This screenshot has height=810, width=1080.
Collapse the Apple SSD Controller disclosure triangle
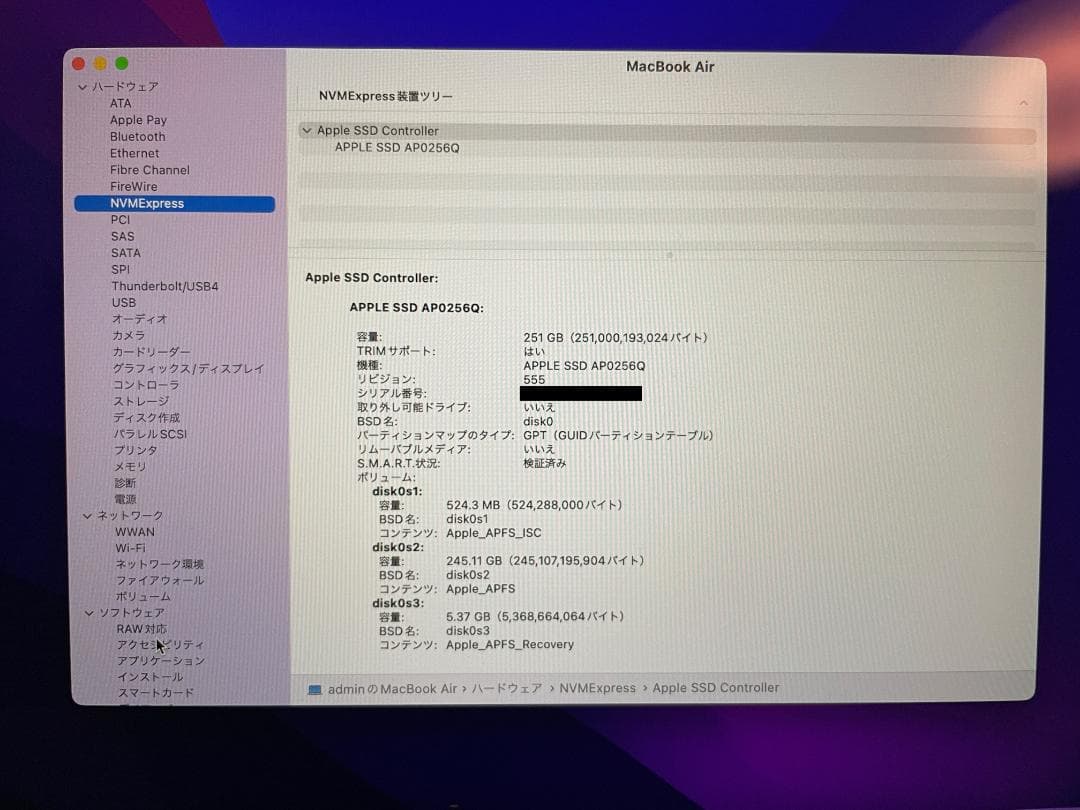pyautogui.click(x=306, y=130)
